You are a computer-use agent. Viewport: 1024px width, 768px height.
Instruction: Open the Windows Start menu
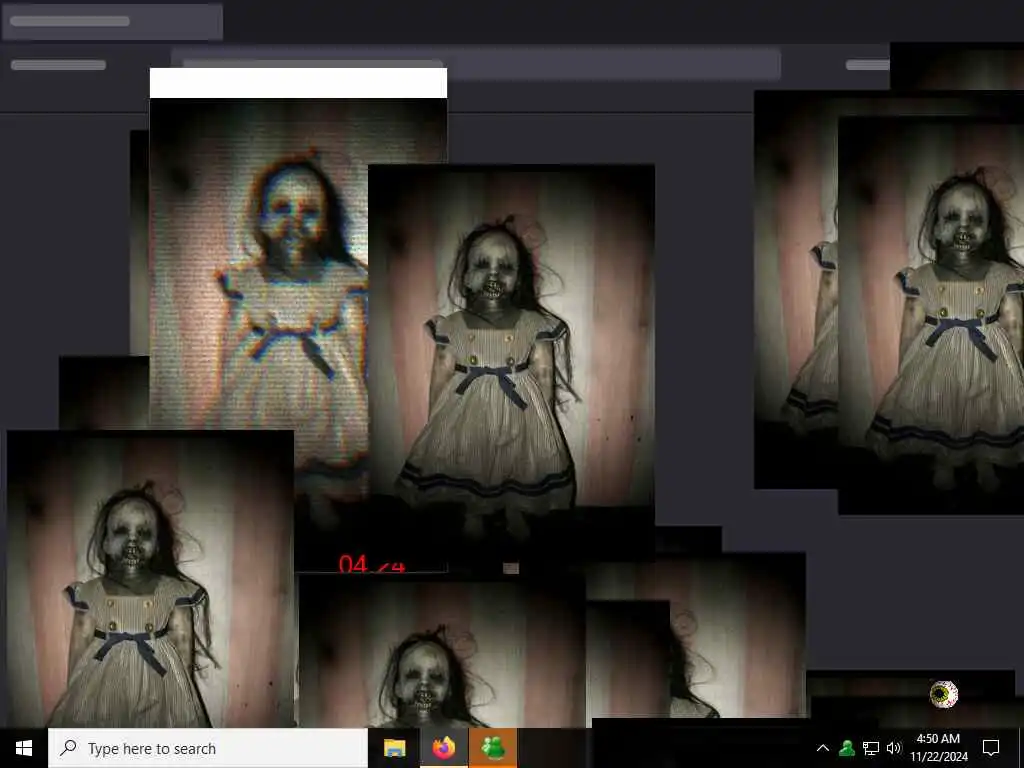click(x=24, y=748)
